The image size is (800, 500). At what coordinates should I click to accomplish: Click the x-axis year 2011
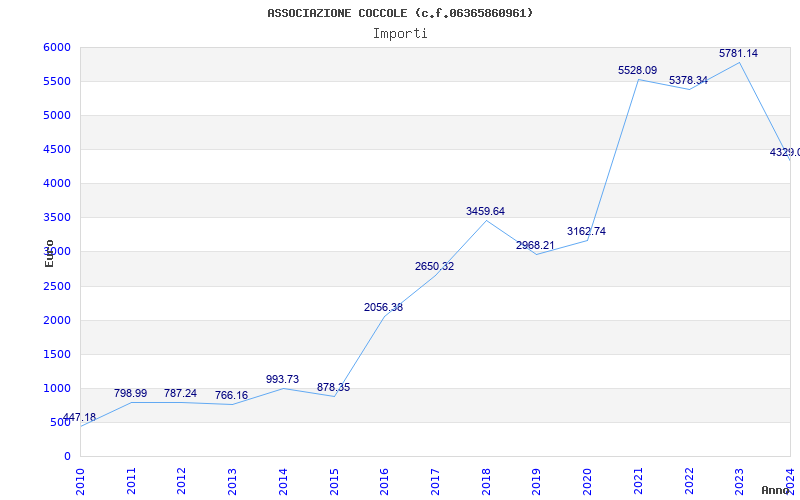coord(131,481)
